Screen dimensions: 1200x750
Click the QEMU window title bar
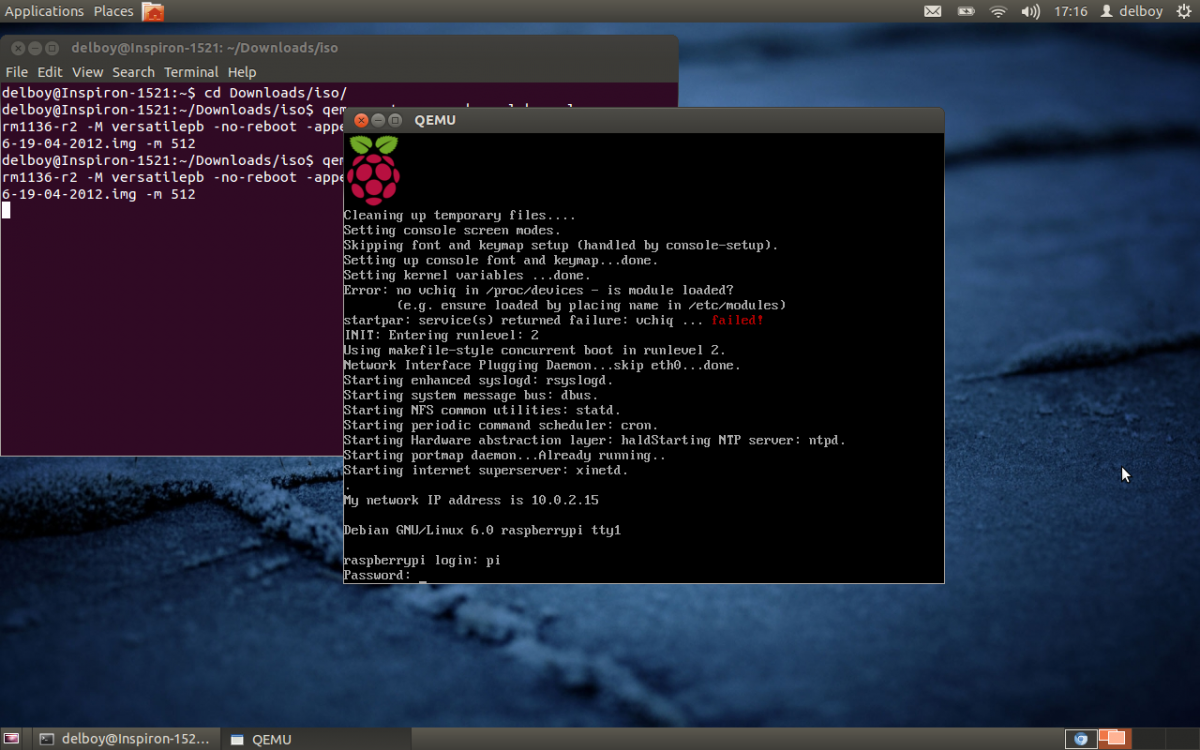click(x=644, y=121)
